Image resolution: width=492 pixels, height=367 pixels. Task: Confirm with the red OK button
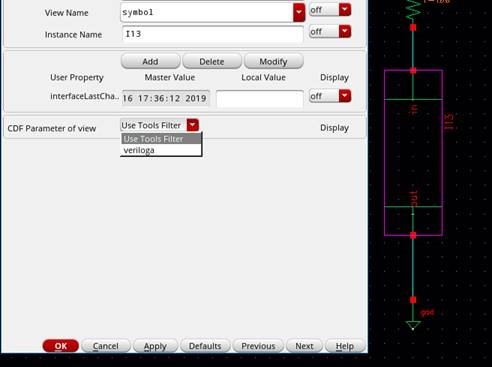click(61, 346)
